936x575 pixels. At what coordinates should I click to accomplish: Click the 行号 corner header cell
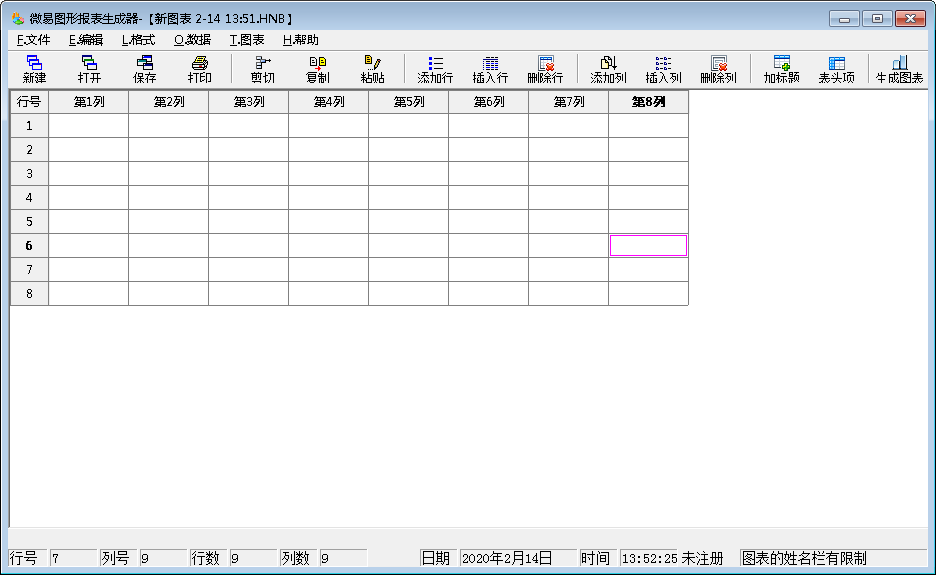point(29,102)
